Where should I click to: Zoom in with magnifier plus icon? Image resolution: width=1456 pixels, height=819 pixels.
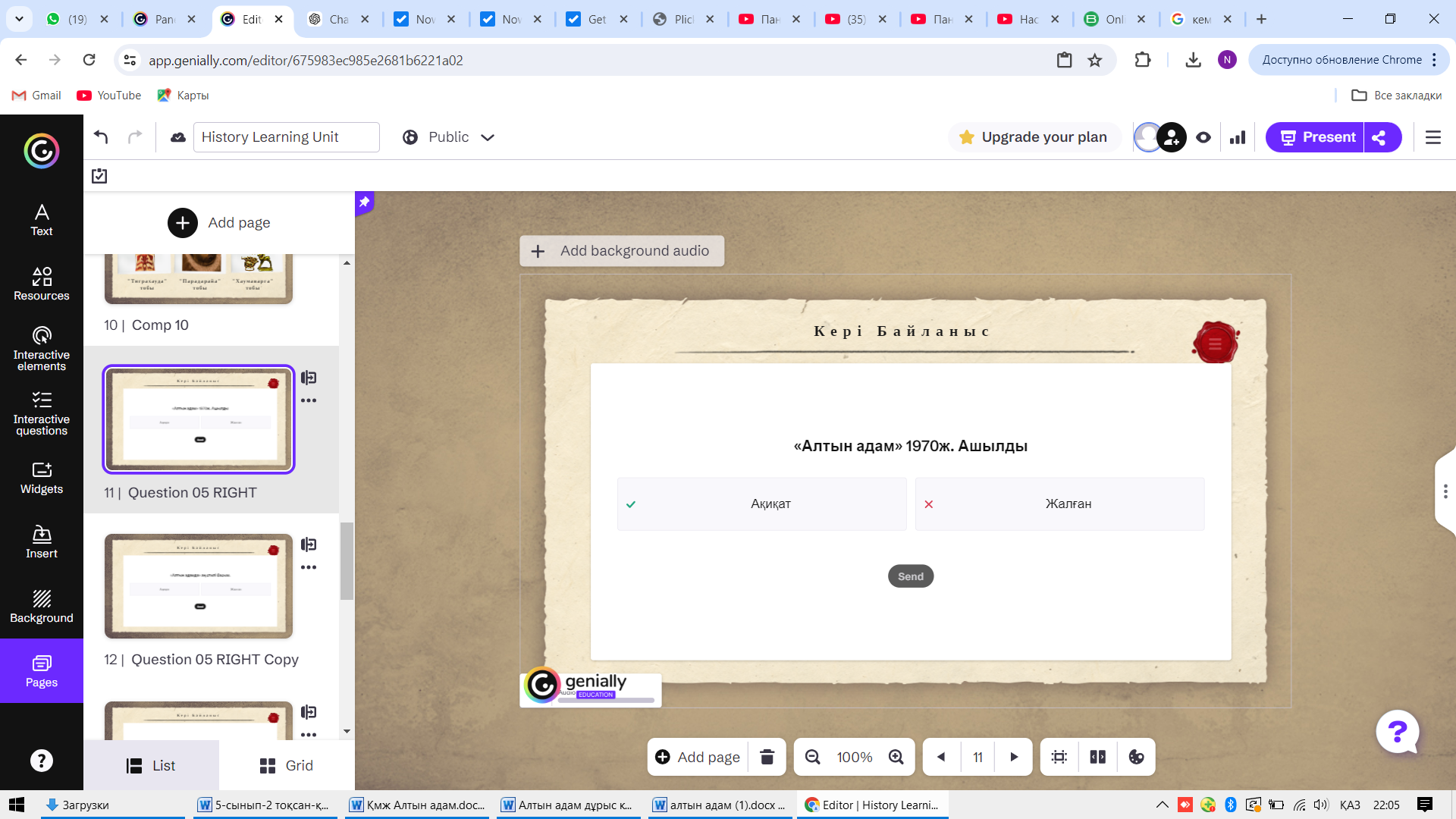coord(896,757)
